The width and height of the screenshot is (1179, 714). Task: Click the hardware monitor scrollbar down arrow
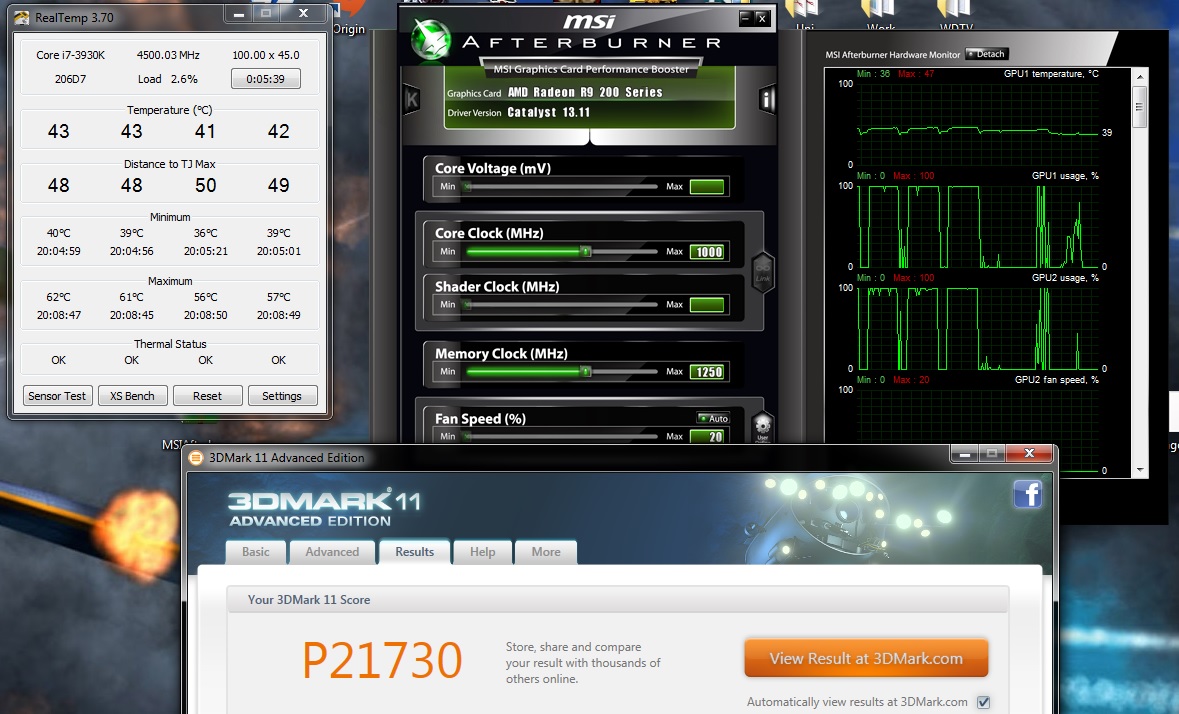pyautogui.click(x=1140, y=470)
